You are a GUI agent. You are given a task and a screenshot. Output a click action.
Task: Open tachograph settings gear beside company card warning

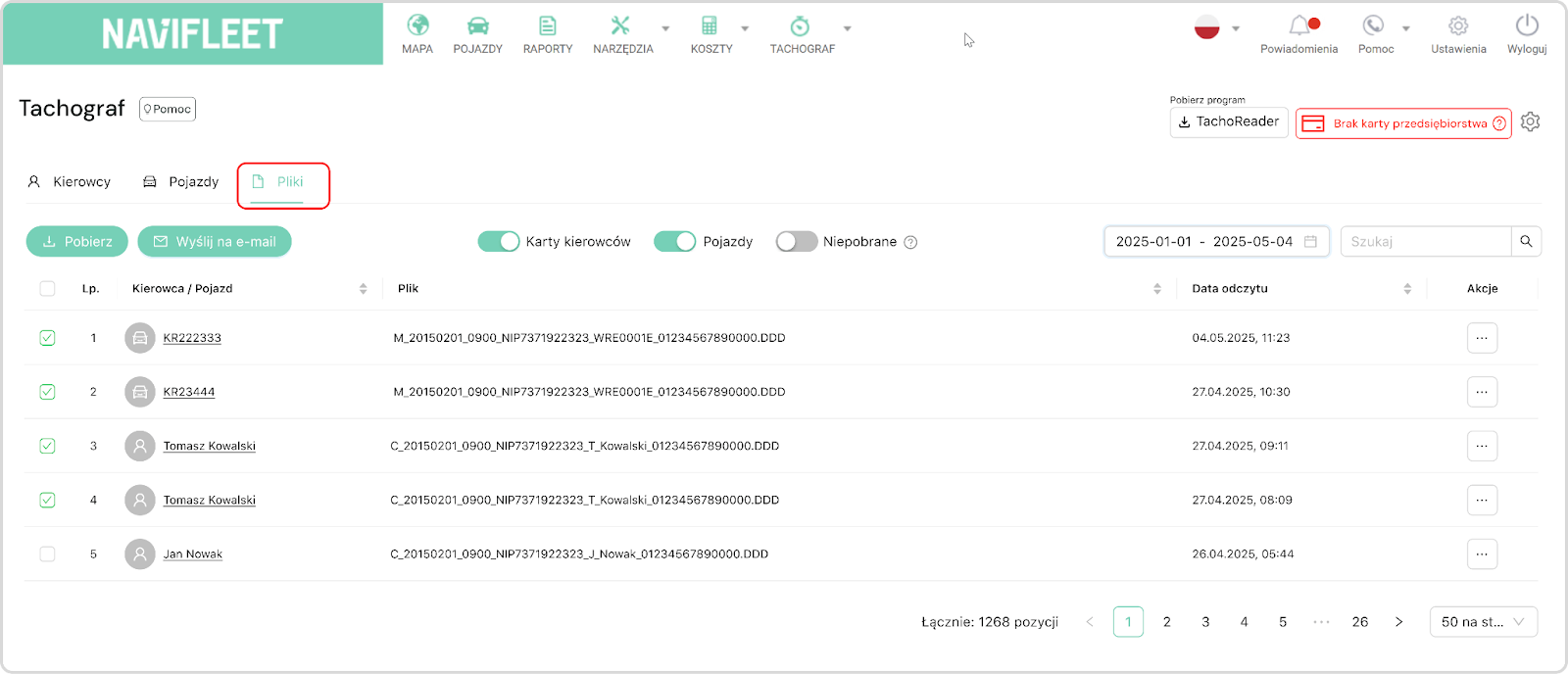[1531, 121]
